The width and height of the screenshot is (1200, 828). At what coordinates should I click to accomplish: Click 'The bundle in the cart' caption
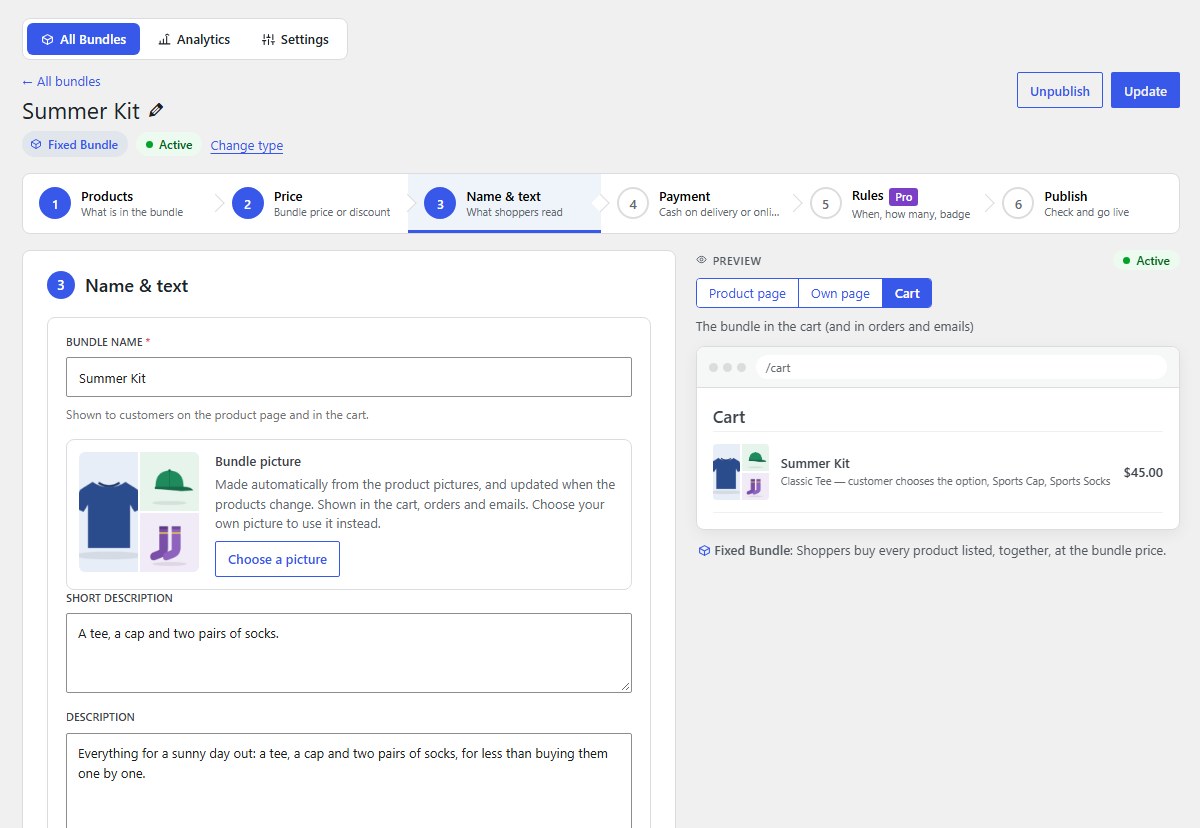[835, 326]
